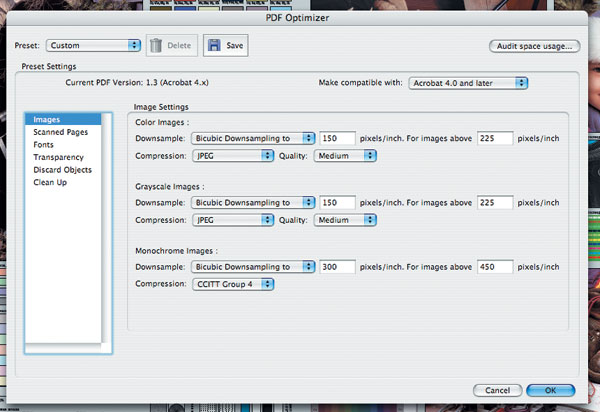The height and width of the screenshot is (412, 600).
Task: Open Color Images Quality Medium dropdown
Action: tap(345, 156)
